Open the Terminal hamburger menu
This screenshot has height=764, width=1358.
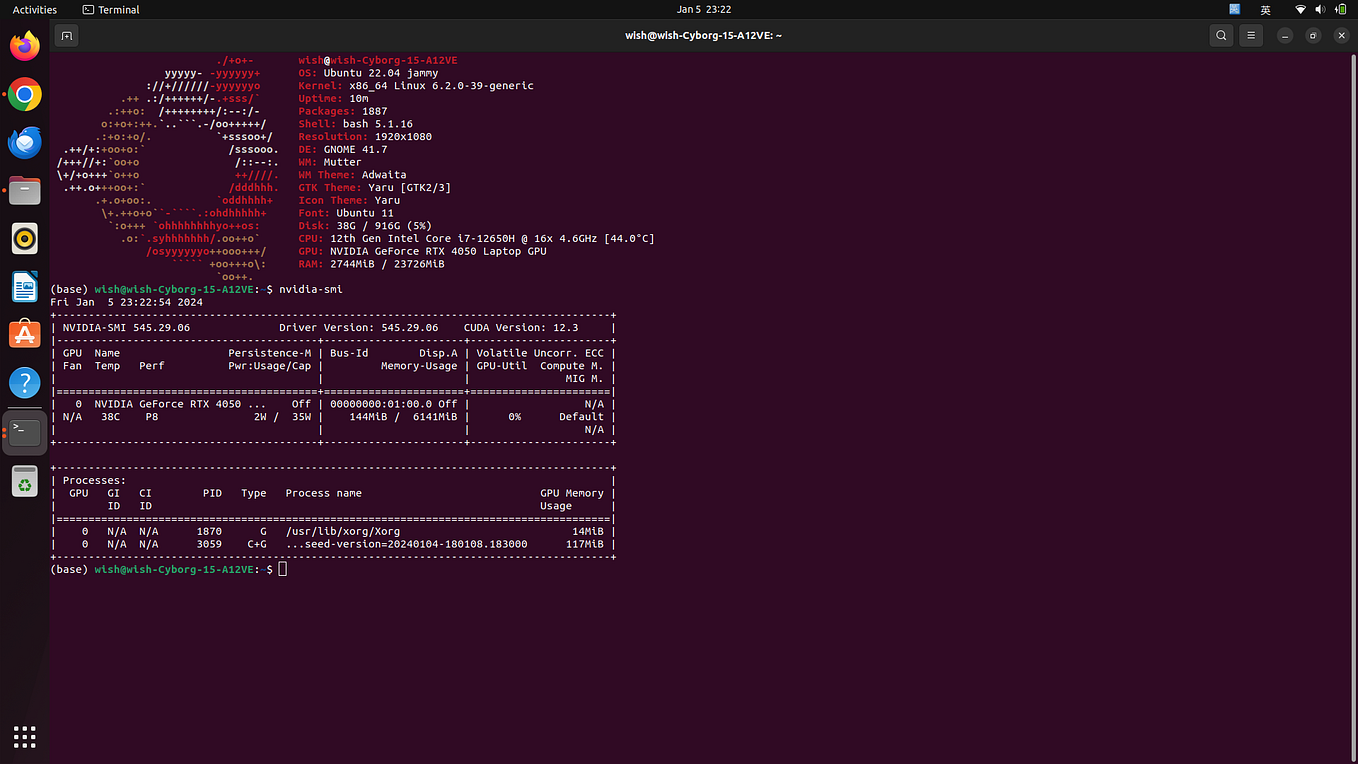coord(1250,35)
